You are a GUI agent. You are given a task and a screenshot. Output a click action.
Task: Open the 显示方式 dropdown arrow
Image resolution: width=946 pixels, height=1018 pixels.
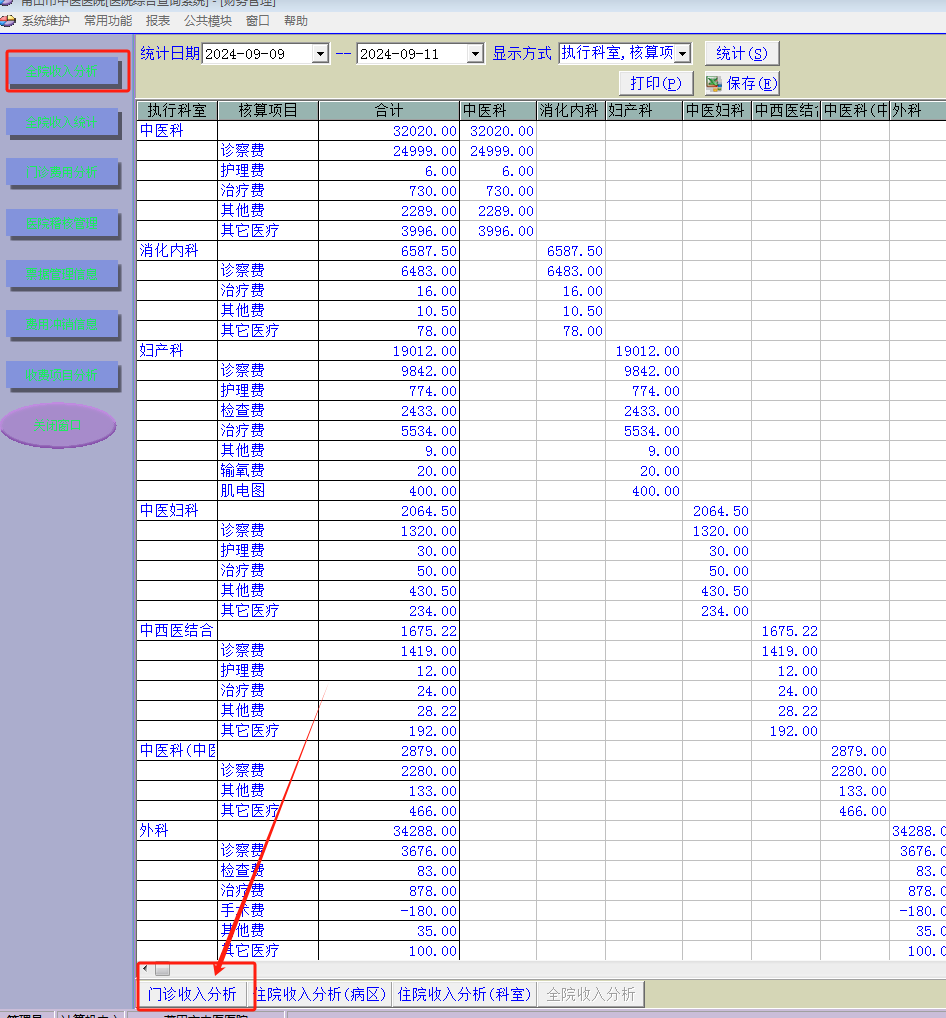click(x=683, y=53)
